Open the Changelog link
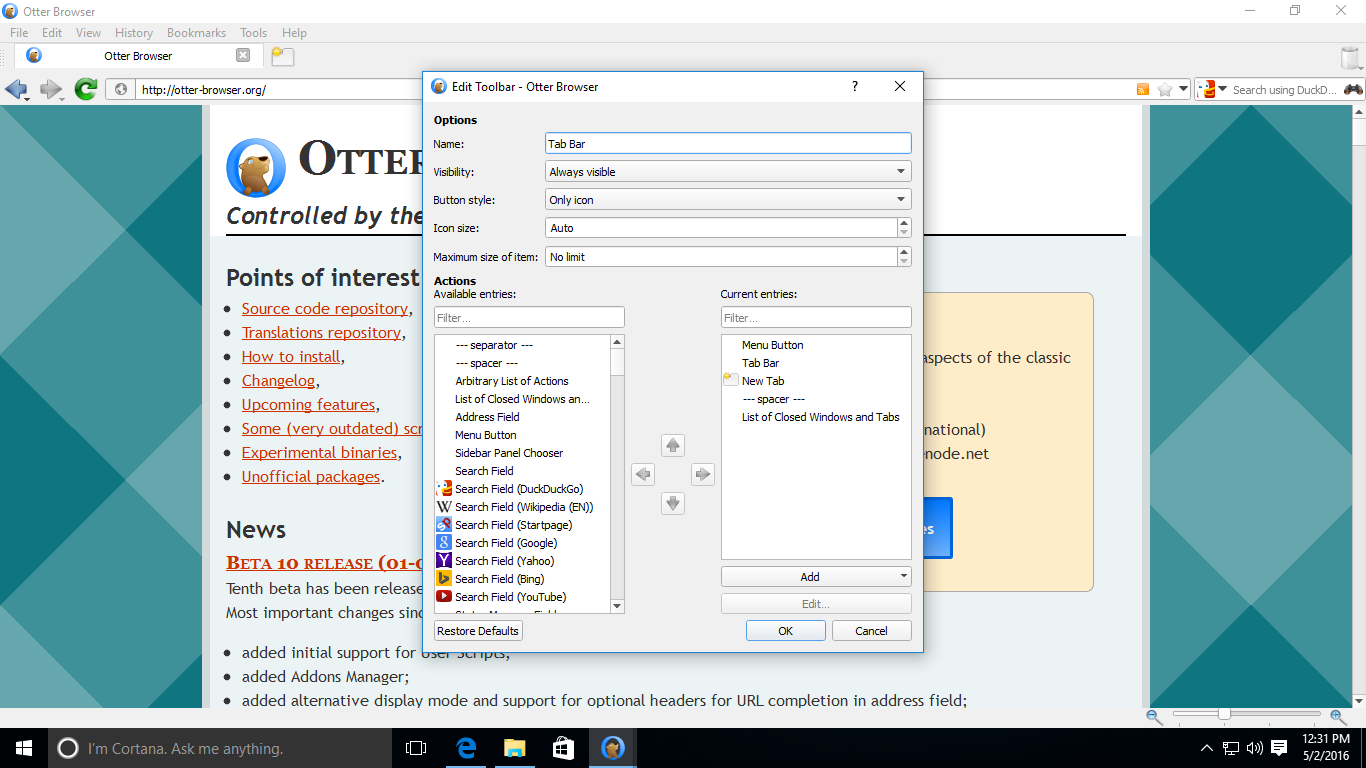Image resolution: width=1366 pixels, height=768 pixels. [278, 380]
